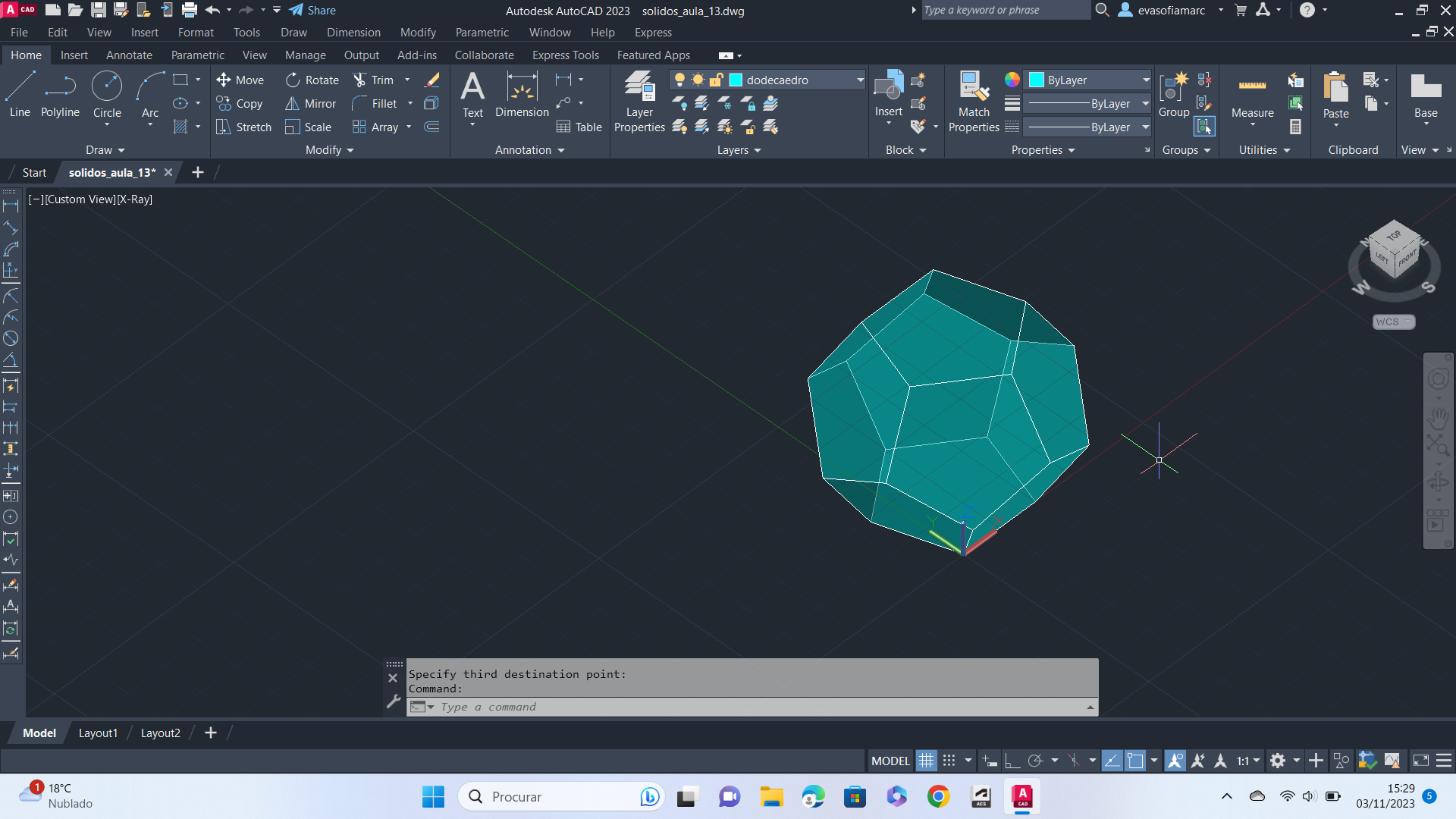Click the Share button
The image size is (1456, 819).
point(312,10)
